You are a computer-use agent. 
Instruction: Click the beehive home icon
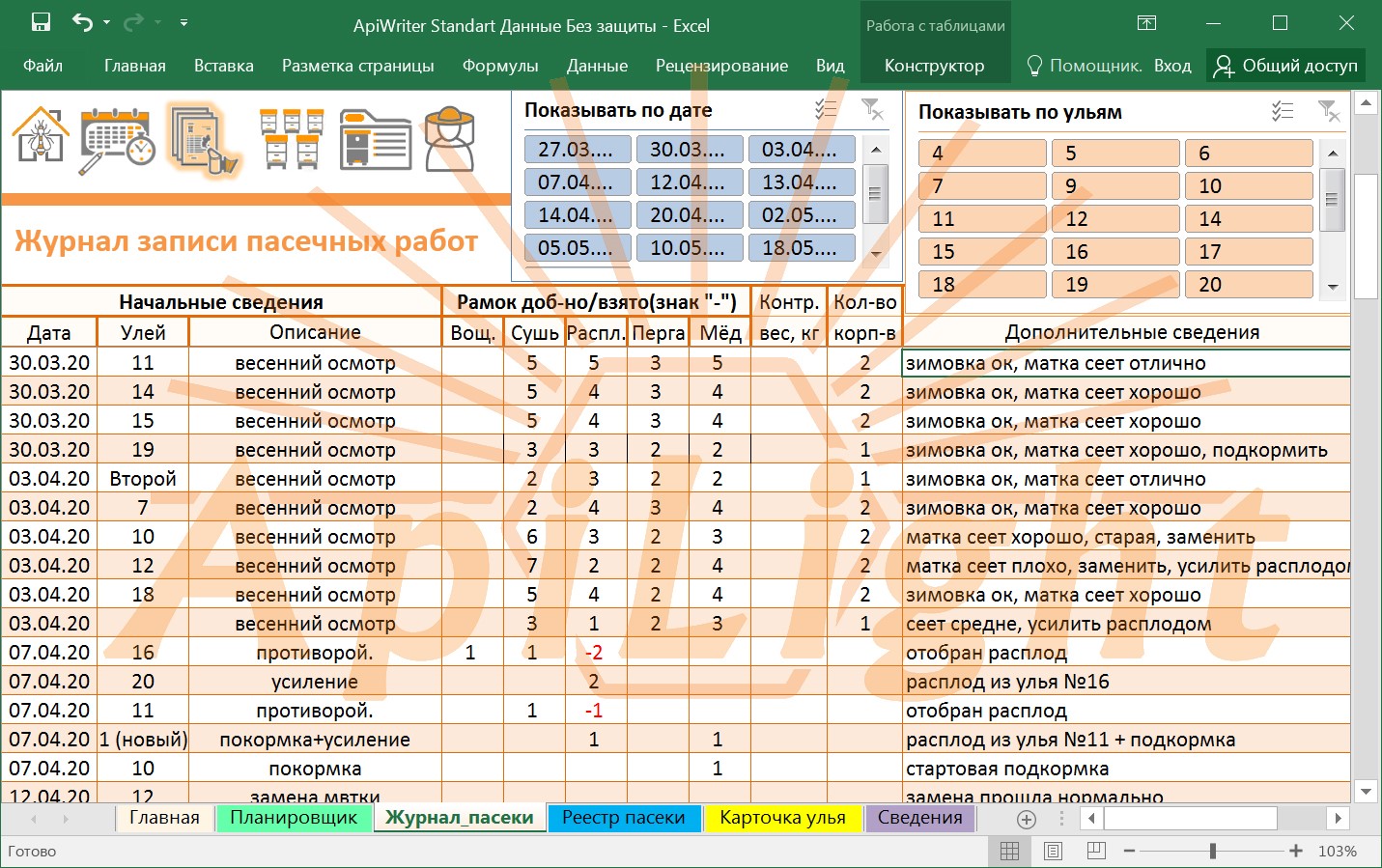(41, 136)
